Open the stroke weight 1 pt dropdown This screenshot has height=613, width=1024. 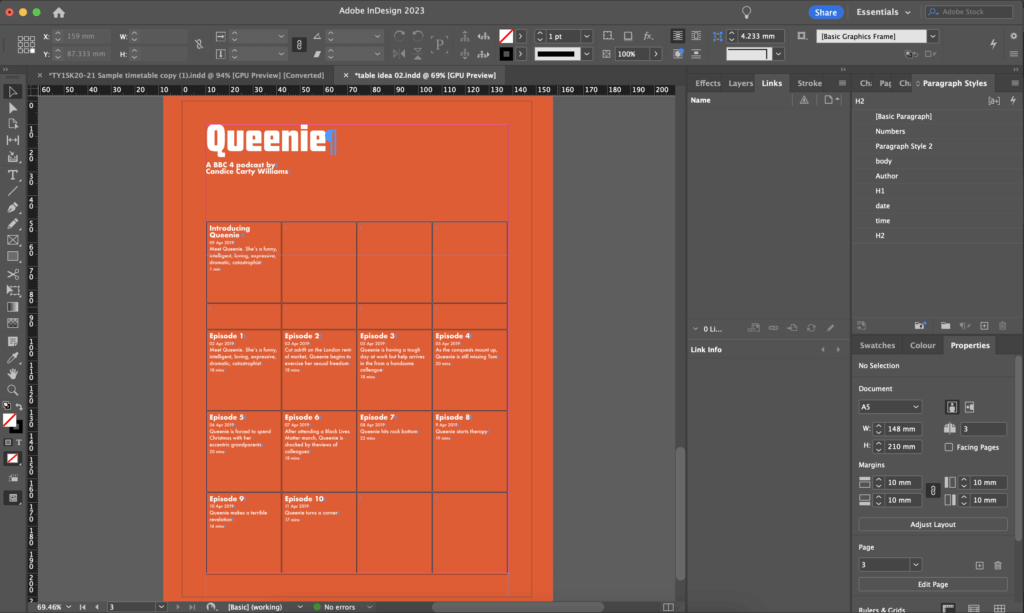(586, 37)
